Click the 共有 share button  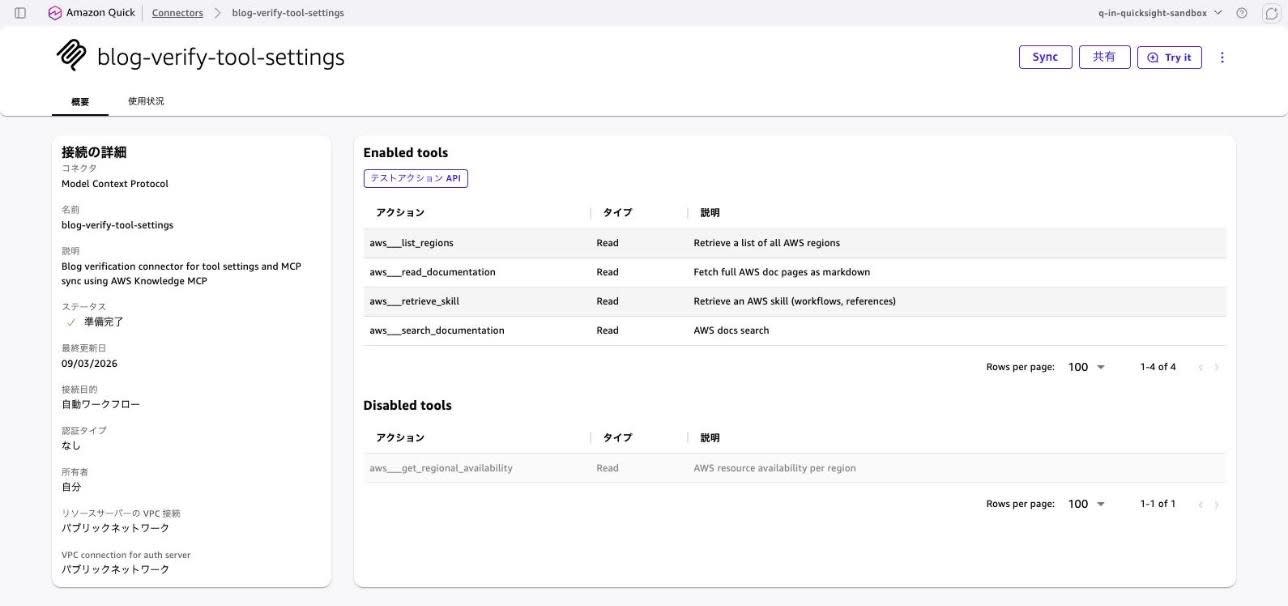pyautogui.click(x=1104, y=57)
